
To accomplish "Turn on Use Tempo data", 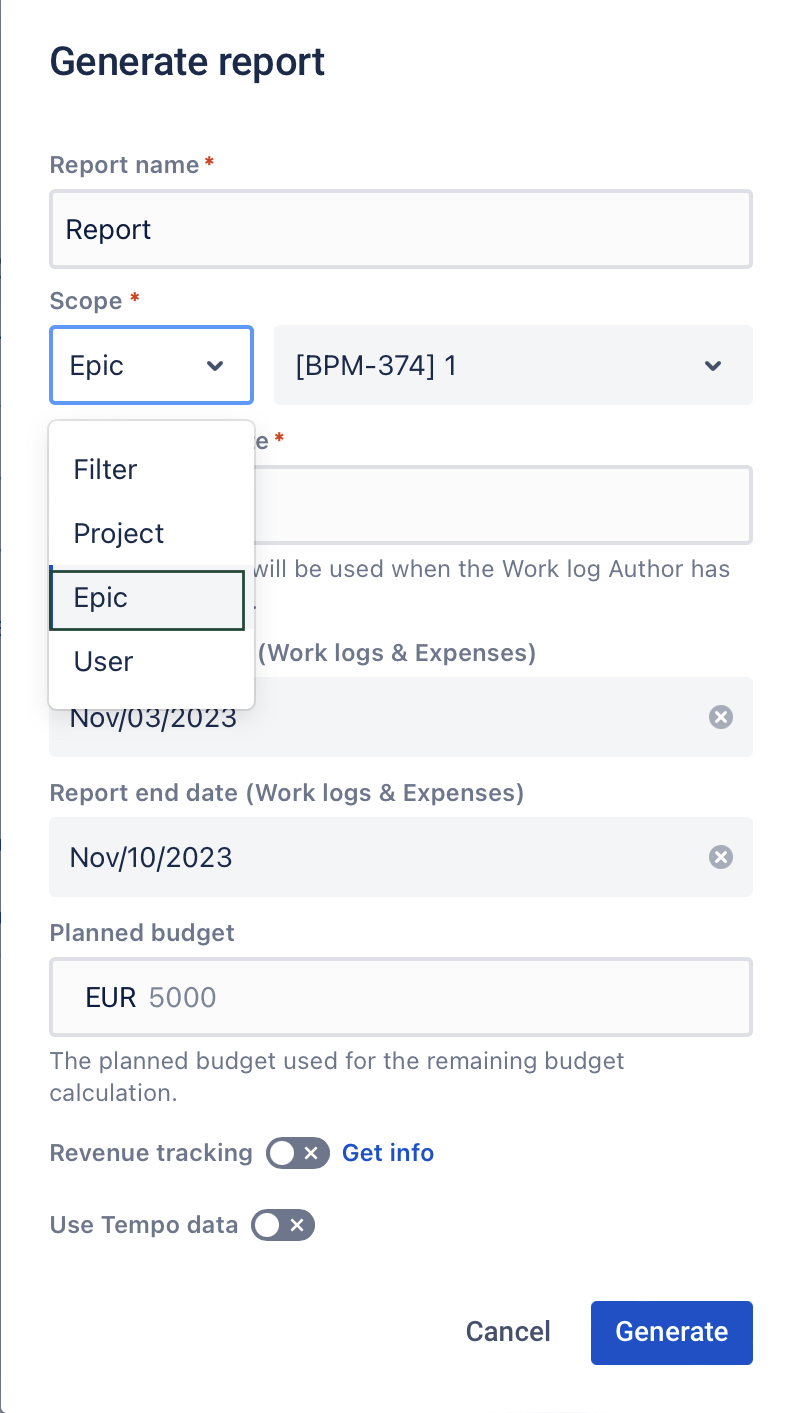I will click(283, 1225).
